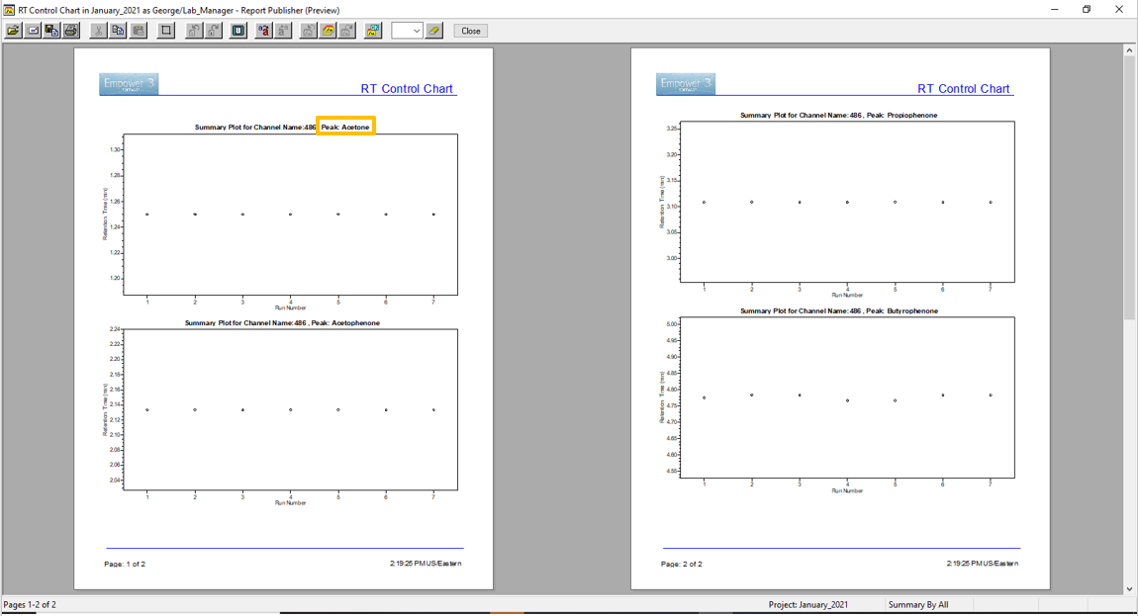Click the Save floppy disk icon
Screen dimensions: 1138x616
[52, 30]
